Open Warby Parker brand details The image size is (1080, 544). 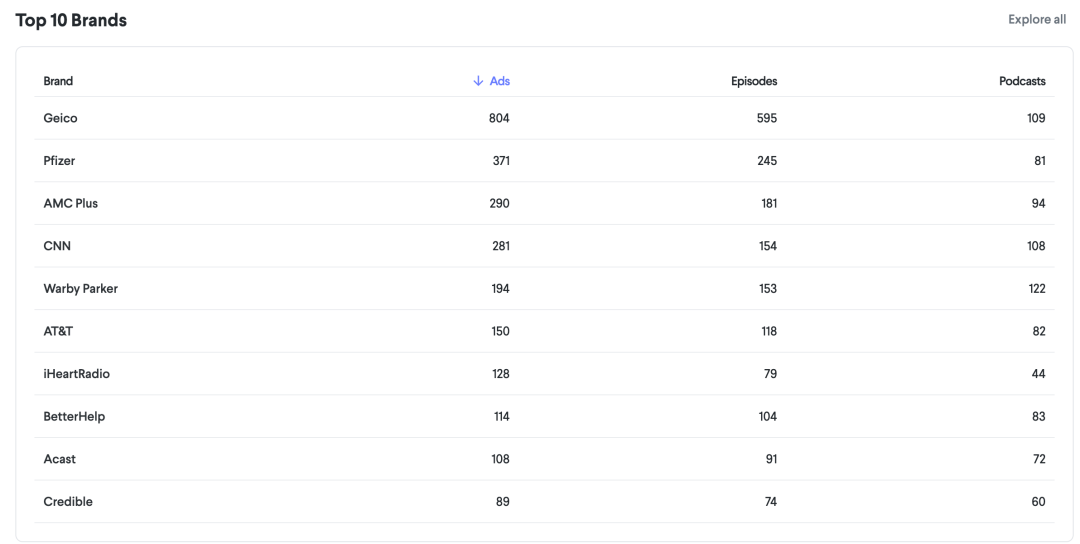(81, 289)
